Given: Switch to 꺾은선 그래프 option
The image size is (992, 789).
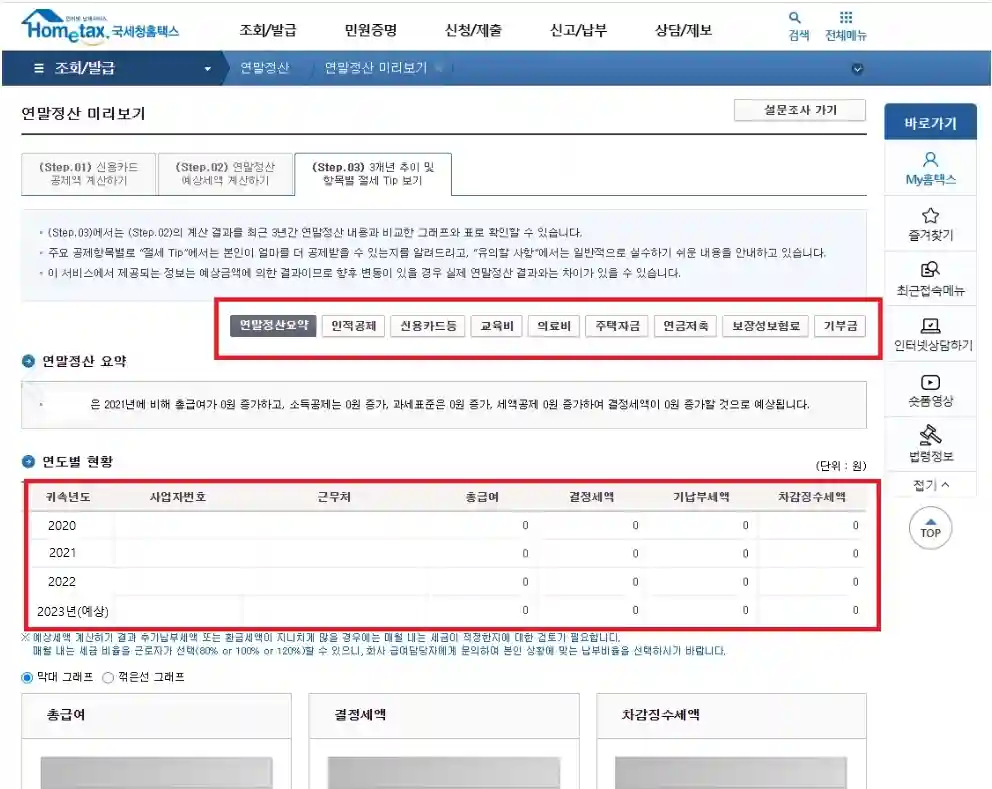Looking at the screenshot, I should (x=106, y=675).
